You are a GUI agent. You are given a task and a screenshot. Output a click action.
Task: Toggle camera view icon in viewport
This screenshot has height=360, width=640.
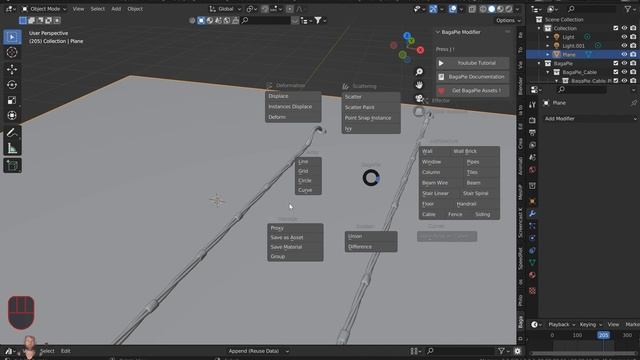(x=419, y=98)
